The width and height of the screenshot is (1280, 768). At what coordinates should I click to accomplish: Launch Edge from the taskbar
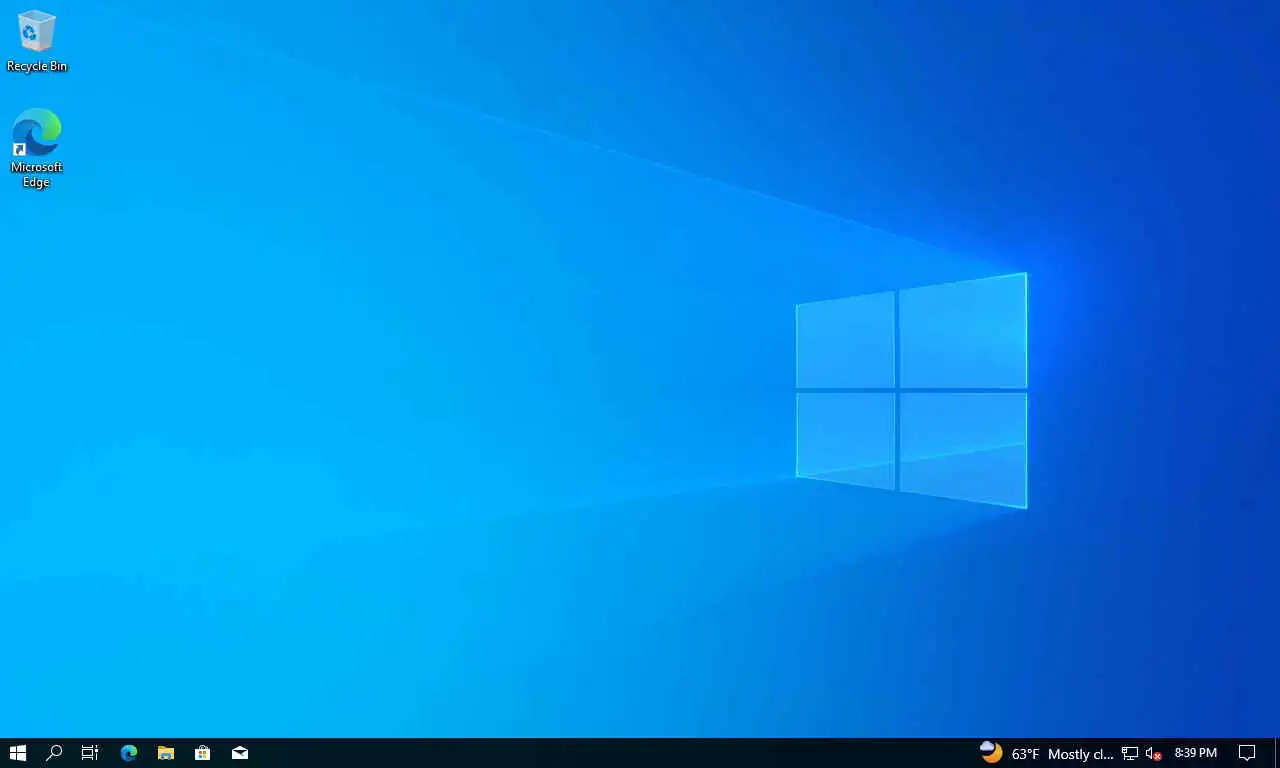click(129, 753)
